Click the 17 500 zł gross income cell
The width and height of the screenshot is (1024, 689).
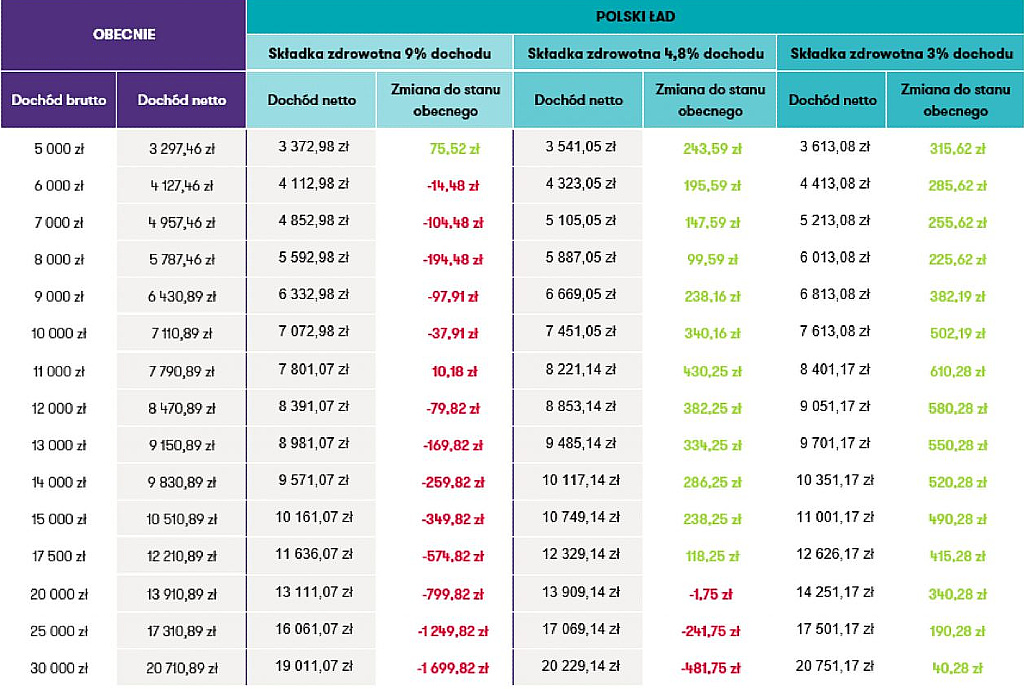pyautogui.click(x=59, y=556)
